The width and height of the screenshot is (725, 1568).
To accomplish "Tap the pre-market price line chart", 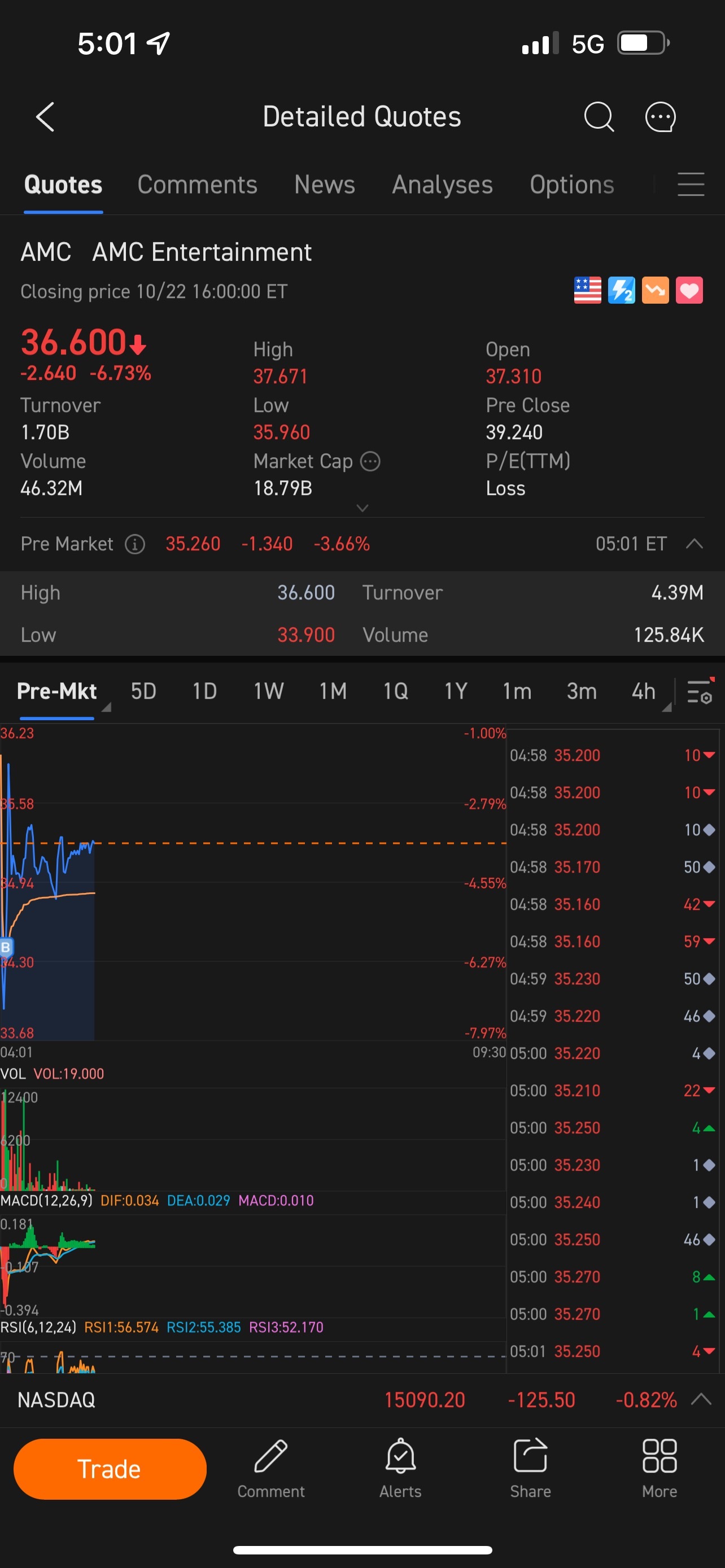I will click(253, 883).
